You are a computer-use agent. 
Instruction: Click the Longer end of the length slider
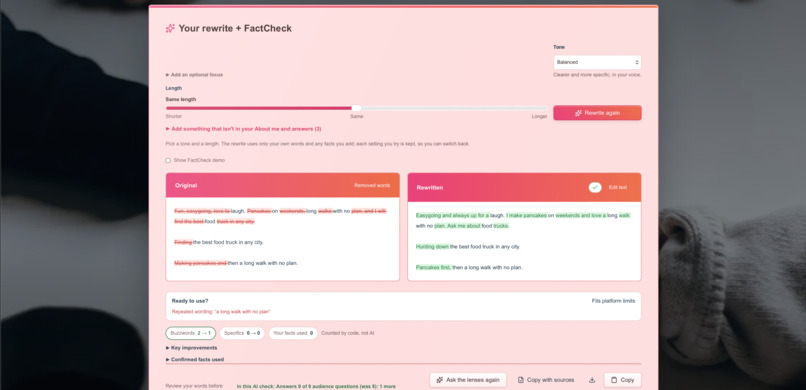click(539, 117)
